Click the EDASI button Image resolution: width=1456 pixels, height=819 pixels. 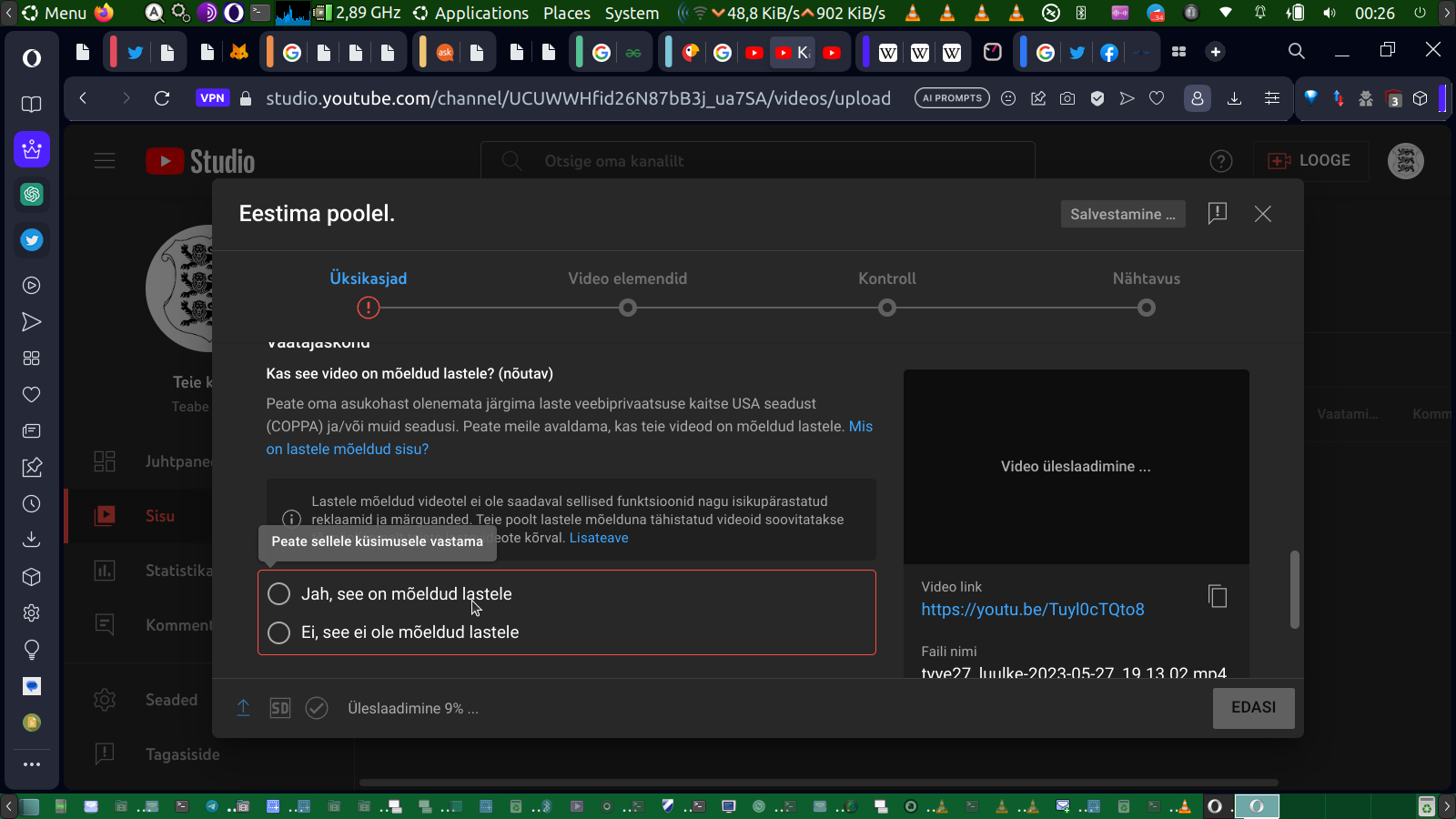pyautogui.click(x=1254, y=708)
